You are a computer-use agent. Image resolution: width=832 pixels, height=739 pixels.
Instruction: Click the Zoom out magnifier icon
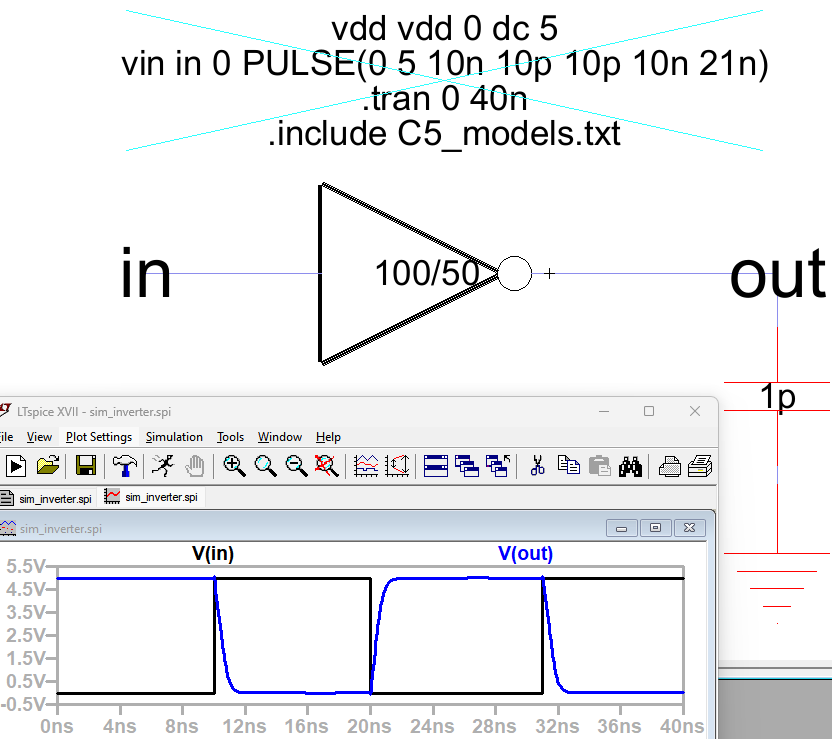296,465
